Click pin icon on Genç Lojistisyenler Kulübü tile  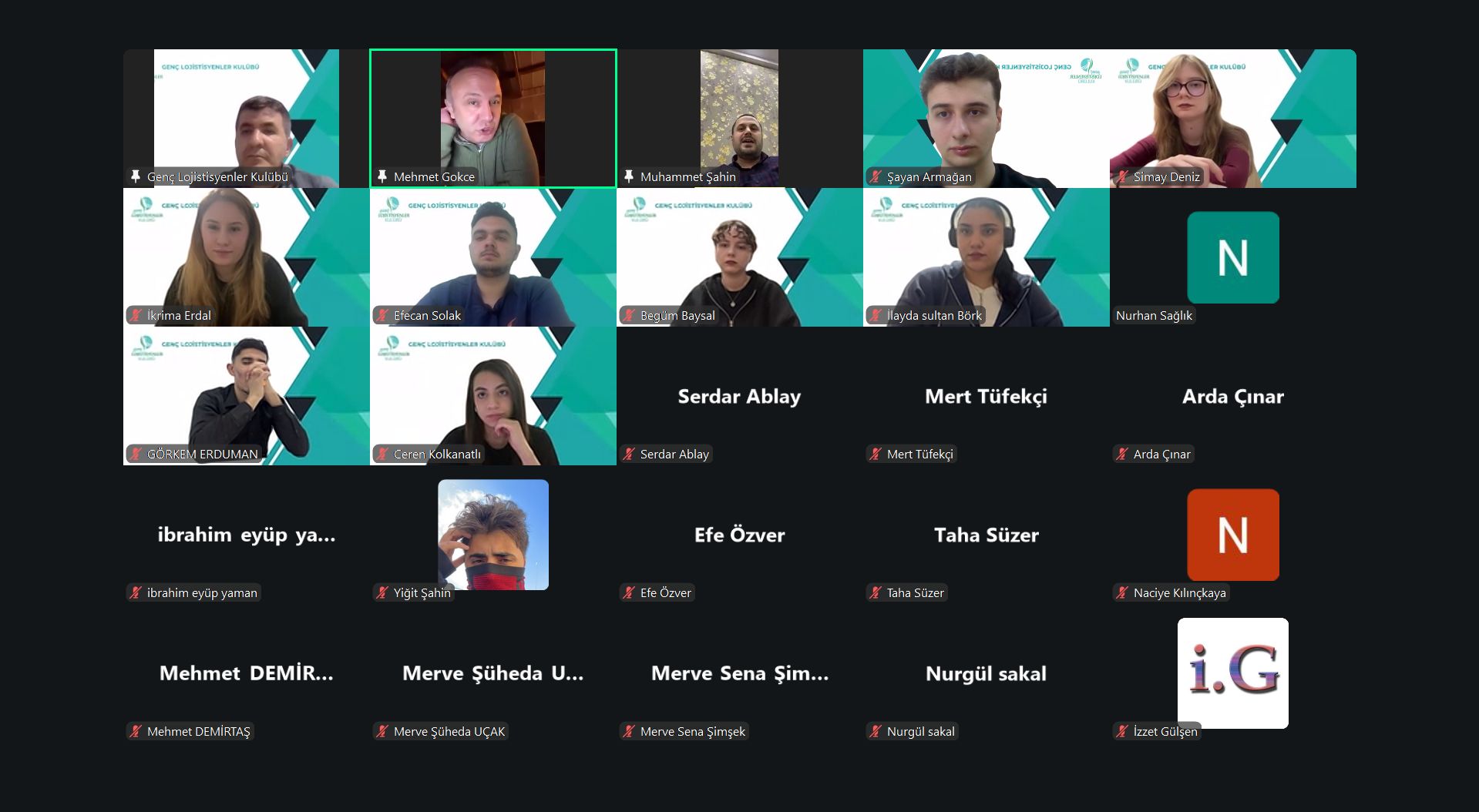click(135, 176)
